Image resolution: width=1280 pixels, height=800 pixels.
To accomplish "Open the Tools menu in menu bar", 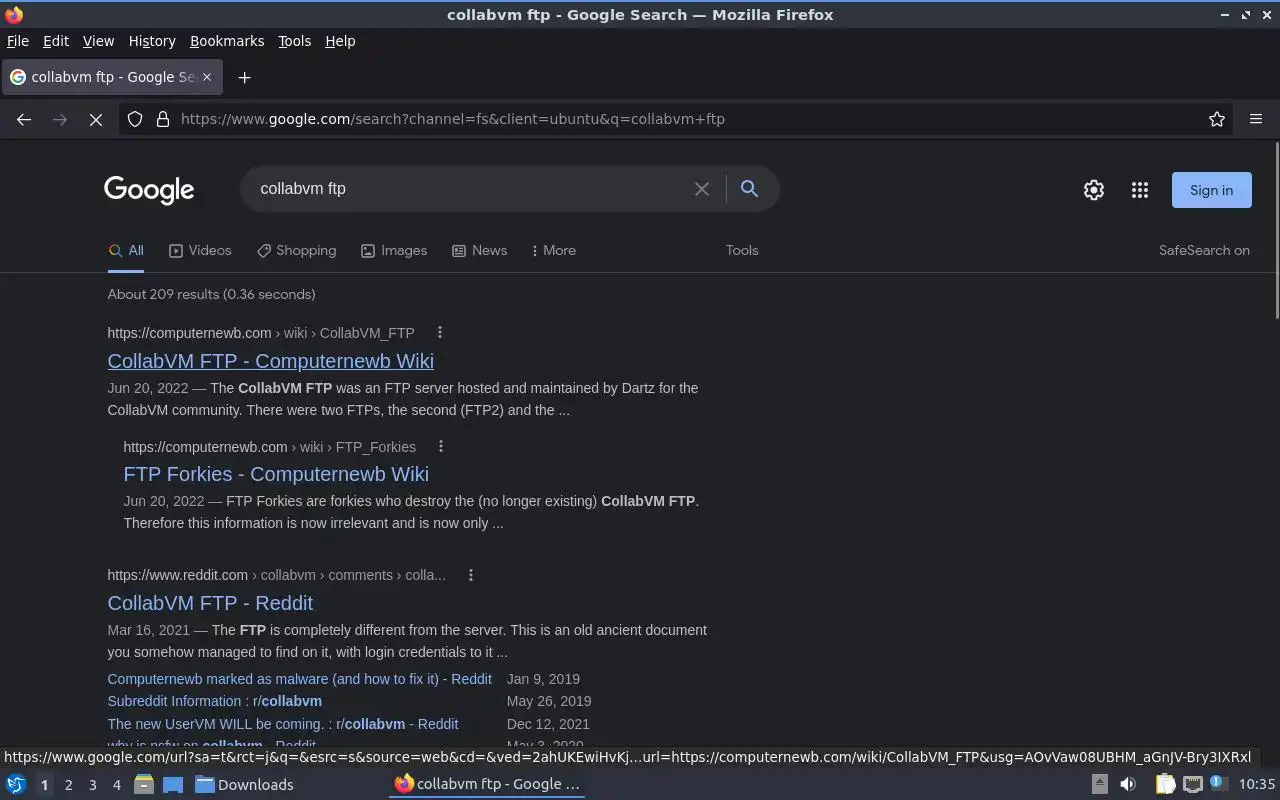I will pos(294,41).
